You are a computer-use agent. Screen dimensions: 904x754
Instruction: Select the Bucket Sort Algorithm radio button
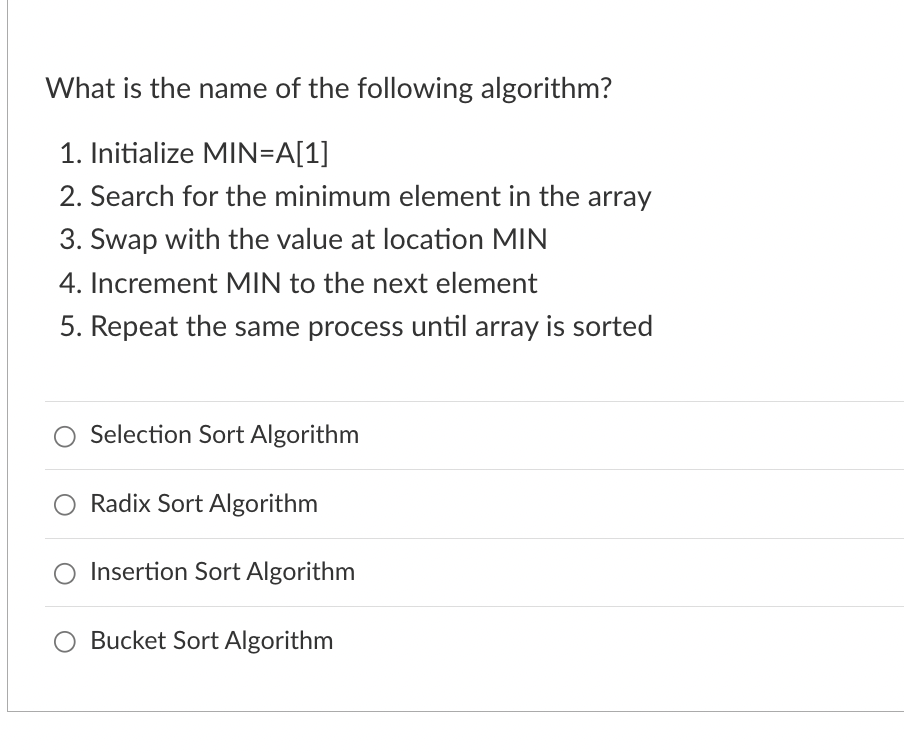tap(65, 642)
